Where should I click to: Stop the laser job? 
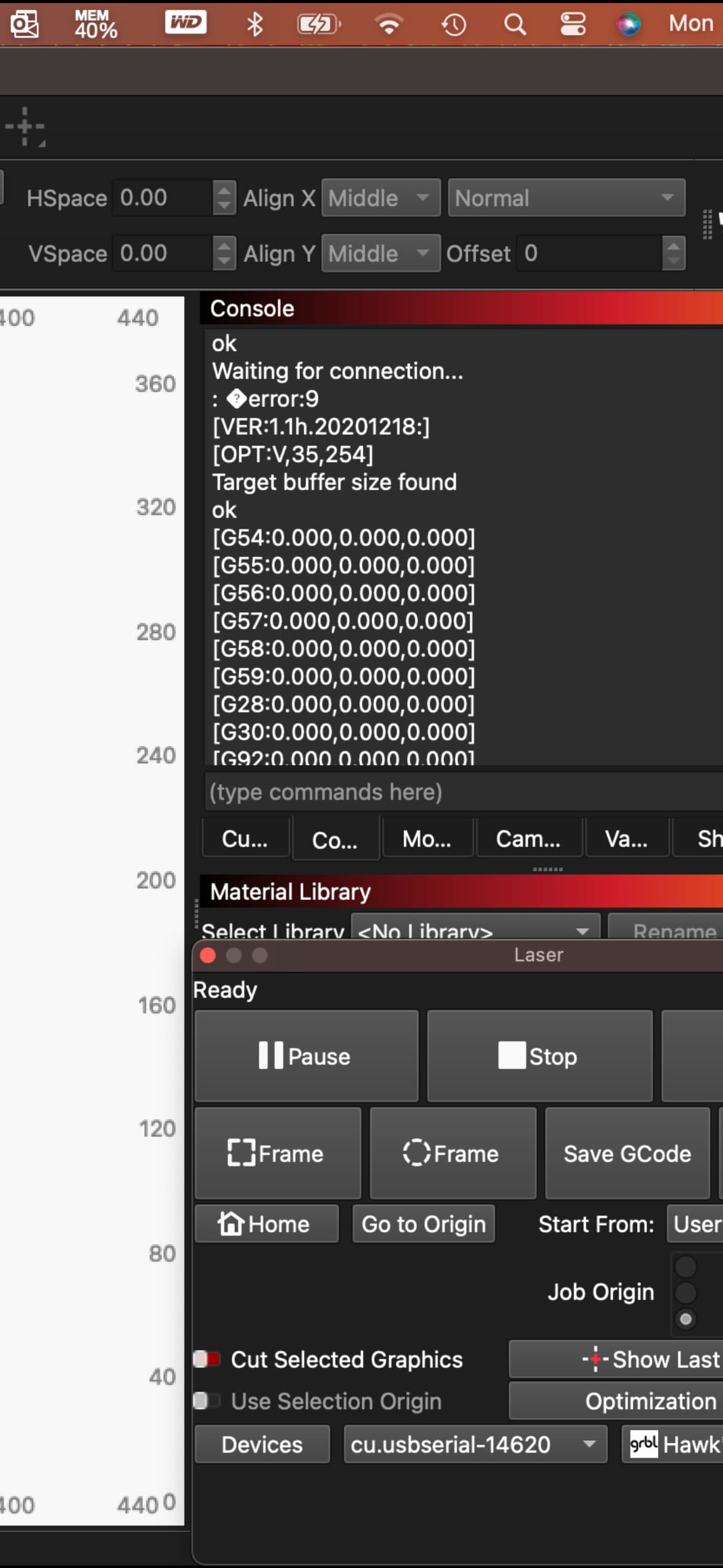point(540,1056)
